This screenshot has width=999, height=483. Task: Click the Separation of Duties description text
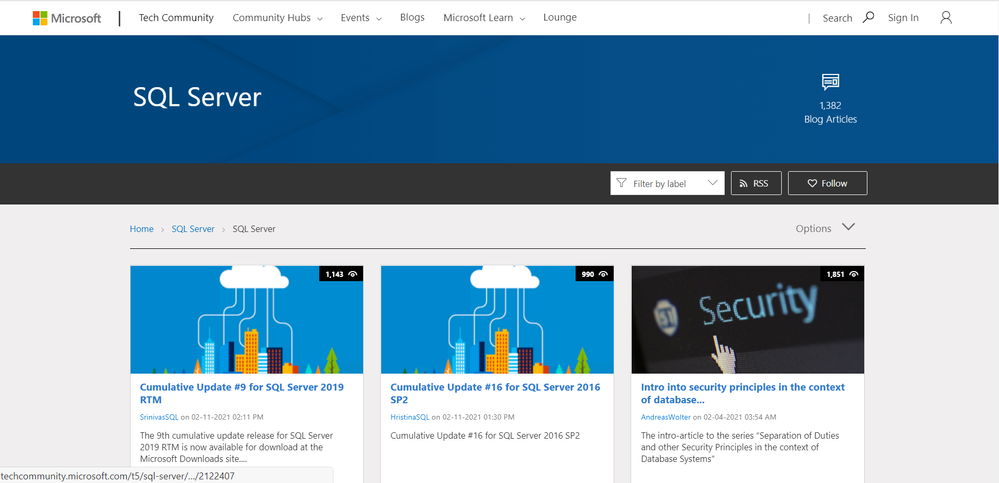tap(740, 447)
